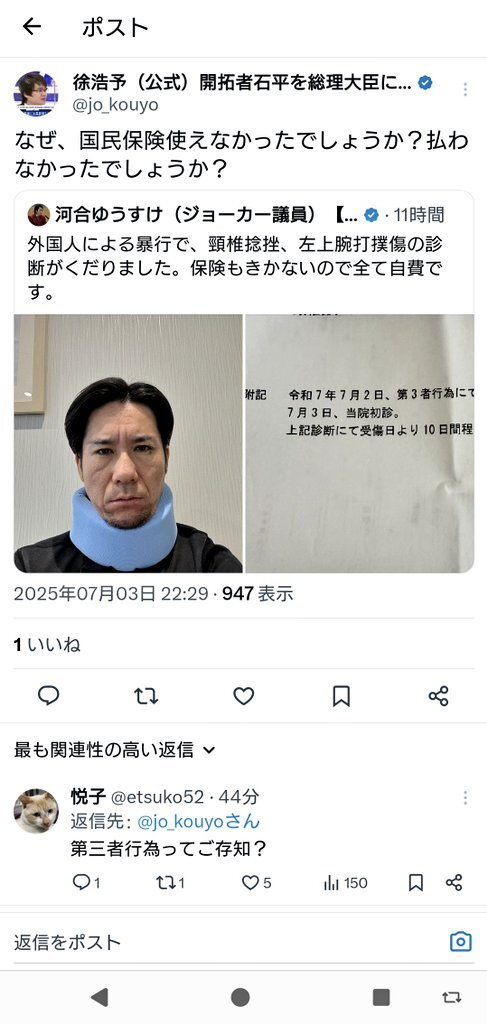
Task: Open more options on etsuko52's reply
Action: coord(465,797)
